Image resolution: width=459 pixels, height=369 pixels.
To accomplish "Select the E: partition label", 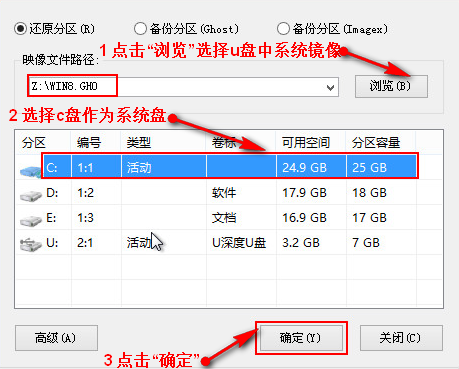I will click(x=51, y=218).
